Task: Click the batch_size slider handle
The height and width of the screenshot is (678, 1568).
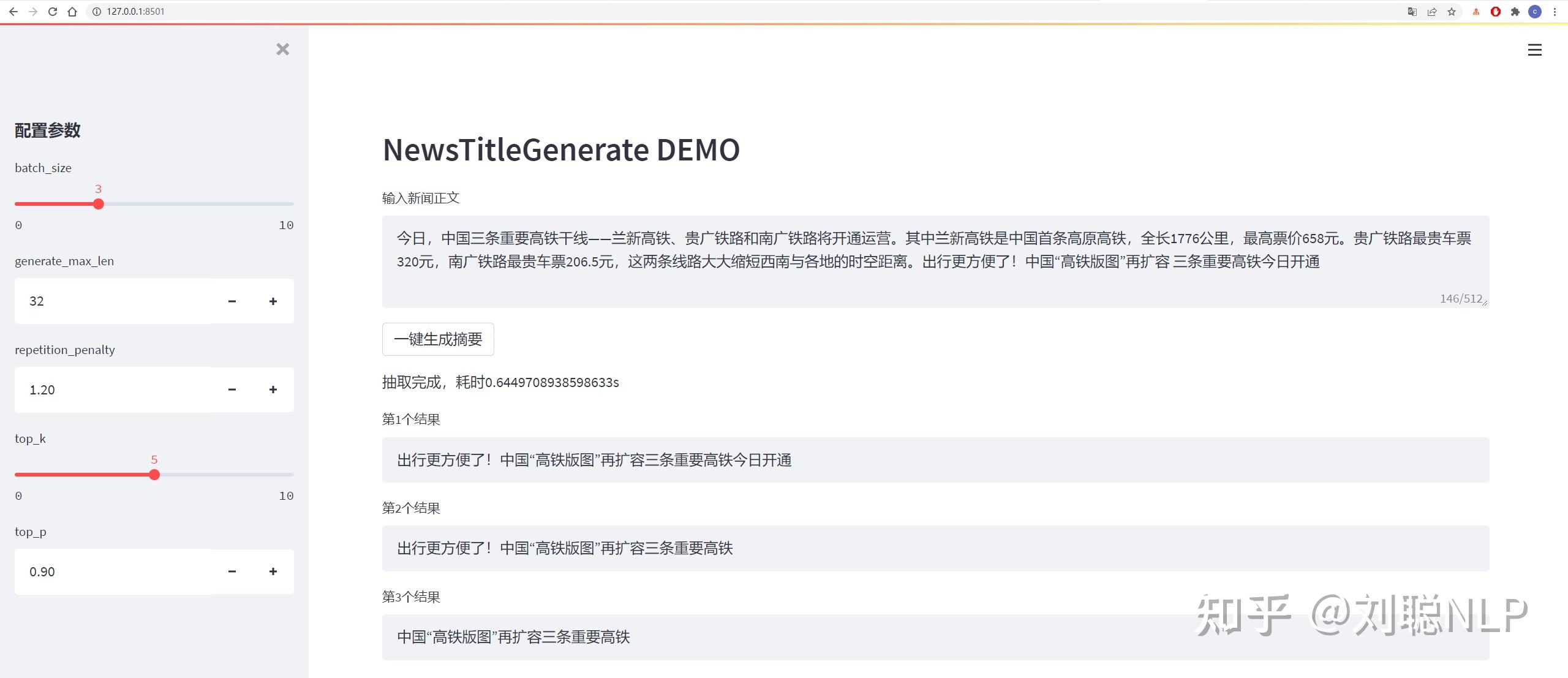Action: coord(98,204)
